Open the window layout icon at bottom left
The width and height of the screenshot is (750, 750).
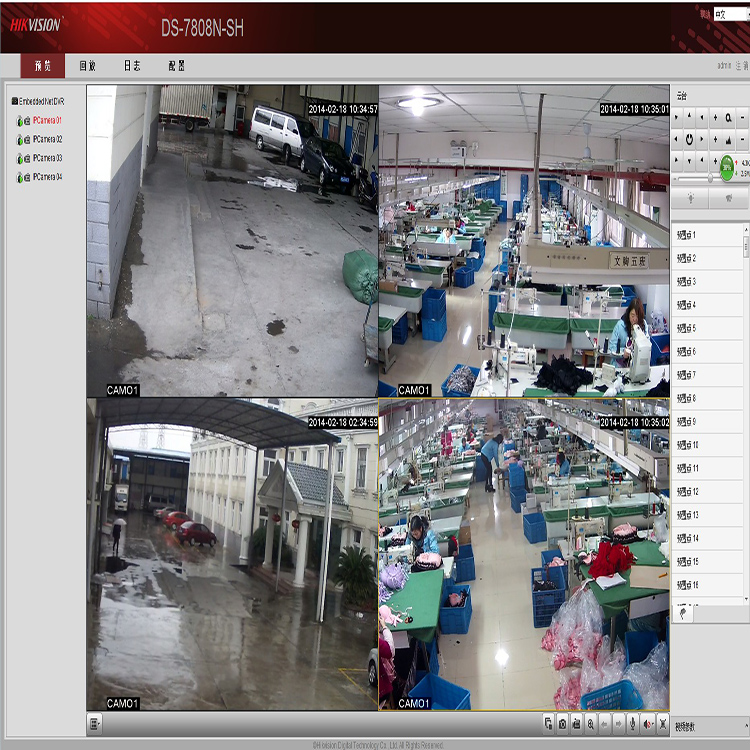pyautogui.click(x=95, y=724)
